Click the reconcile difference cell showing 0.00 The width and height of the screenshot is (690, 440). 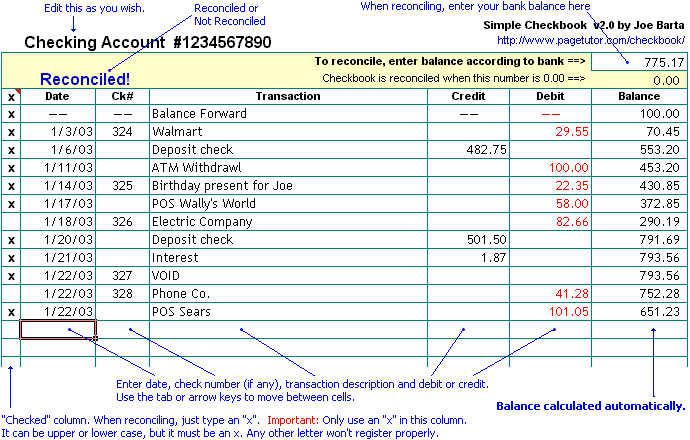pos(639,80)
